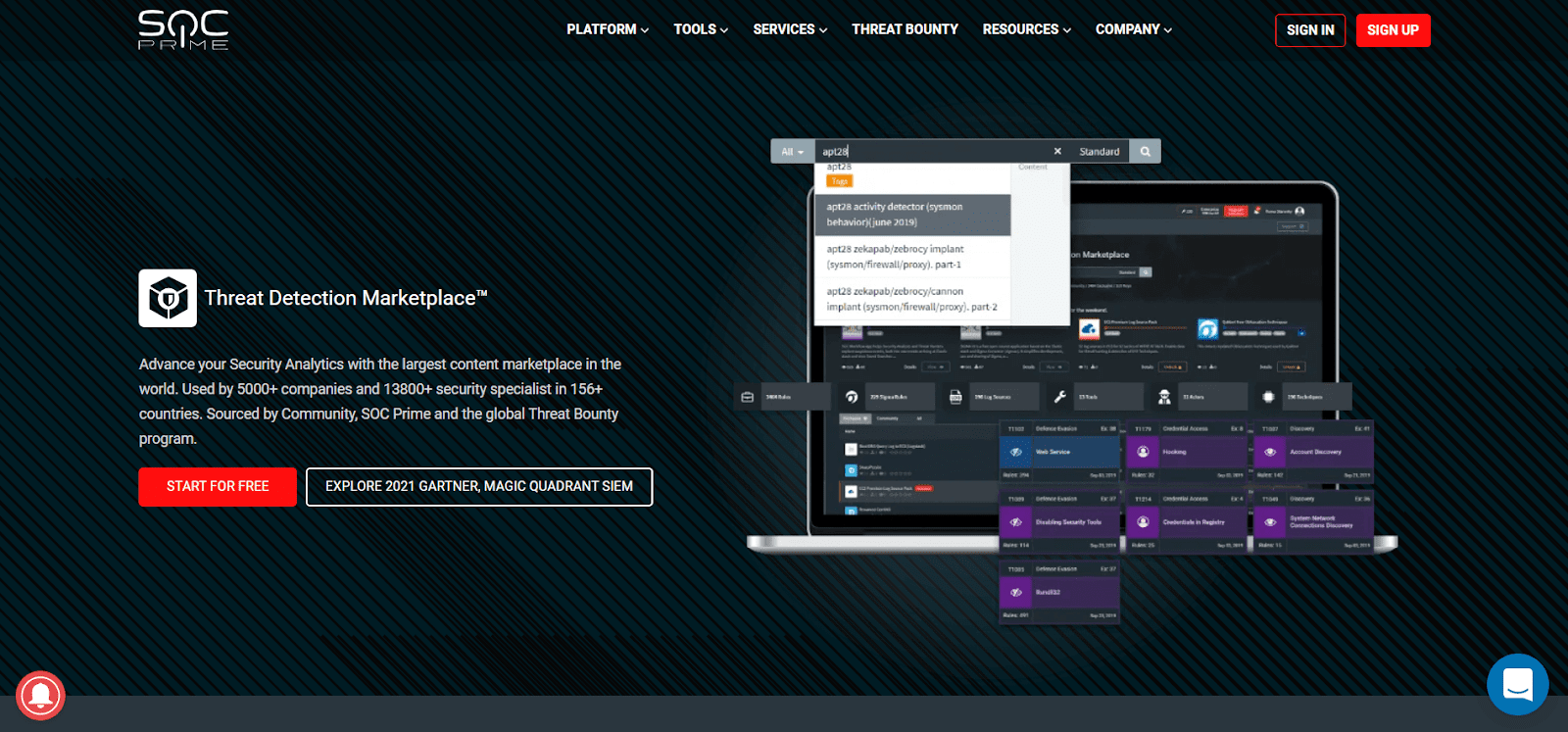The width and height of the screenshot is (1568, 732).
Task: Open Explore 2021 Gartner Magic Quadrant SIEM
Action: 479,487
